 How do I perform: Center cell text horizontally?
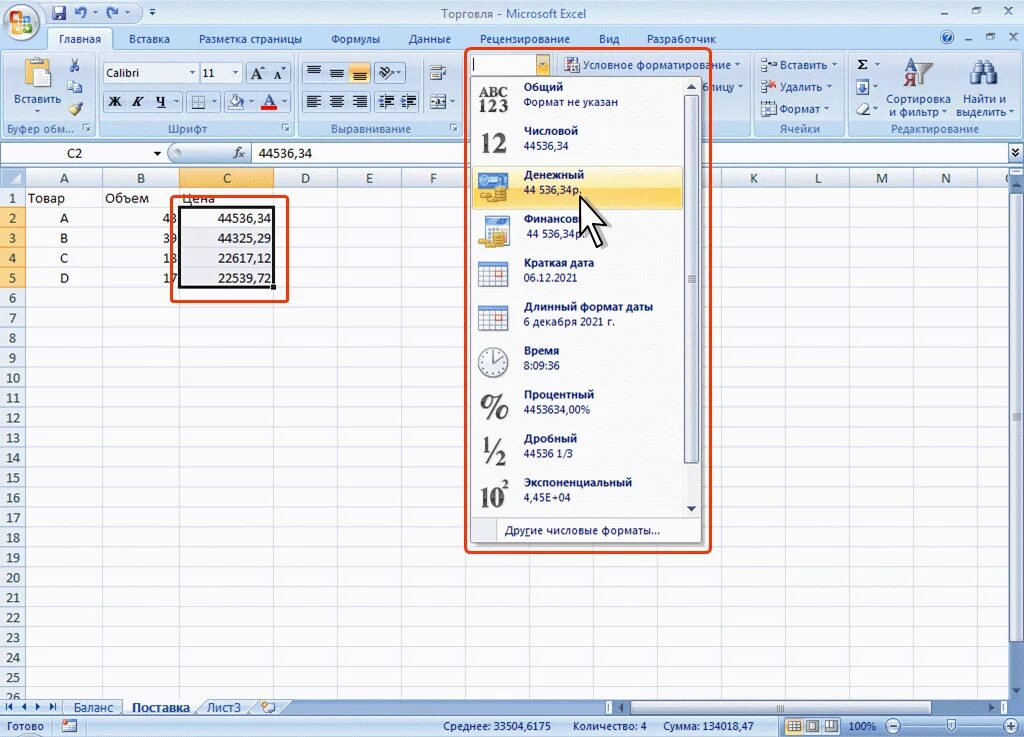[x=337, y=101]
